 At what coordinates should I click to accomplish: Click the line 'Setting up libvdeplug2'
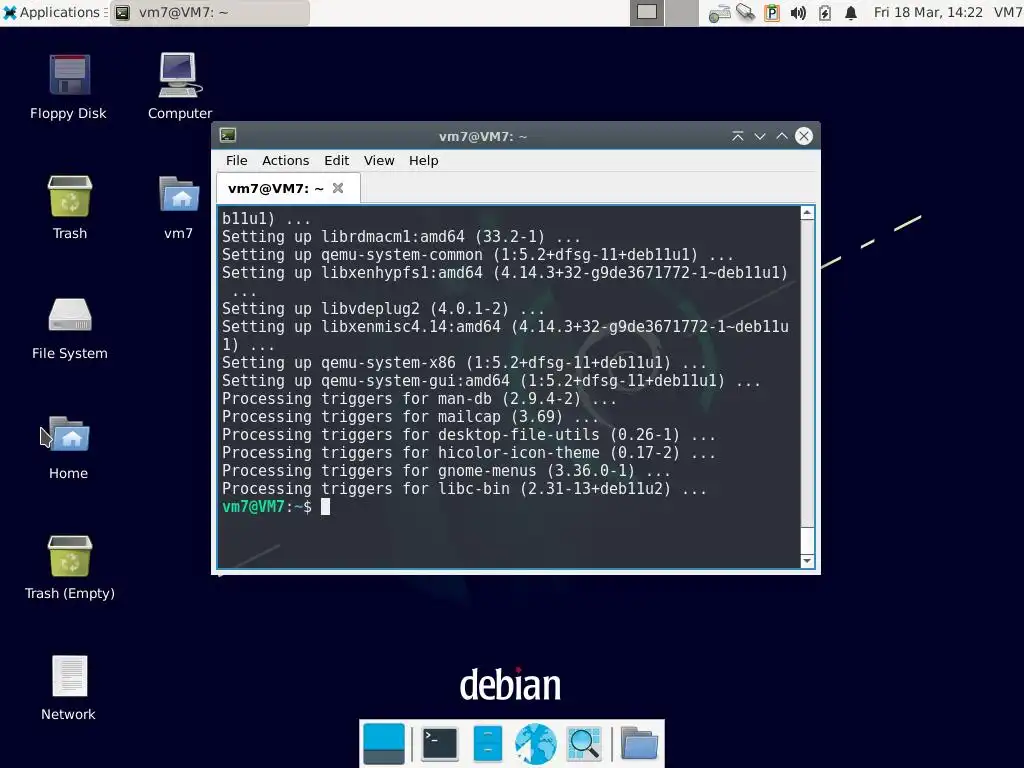[x=383, y=309]
